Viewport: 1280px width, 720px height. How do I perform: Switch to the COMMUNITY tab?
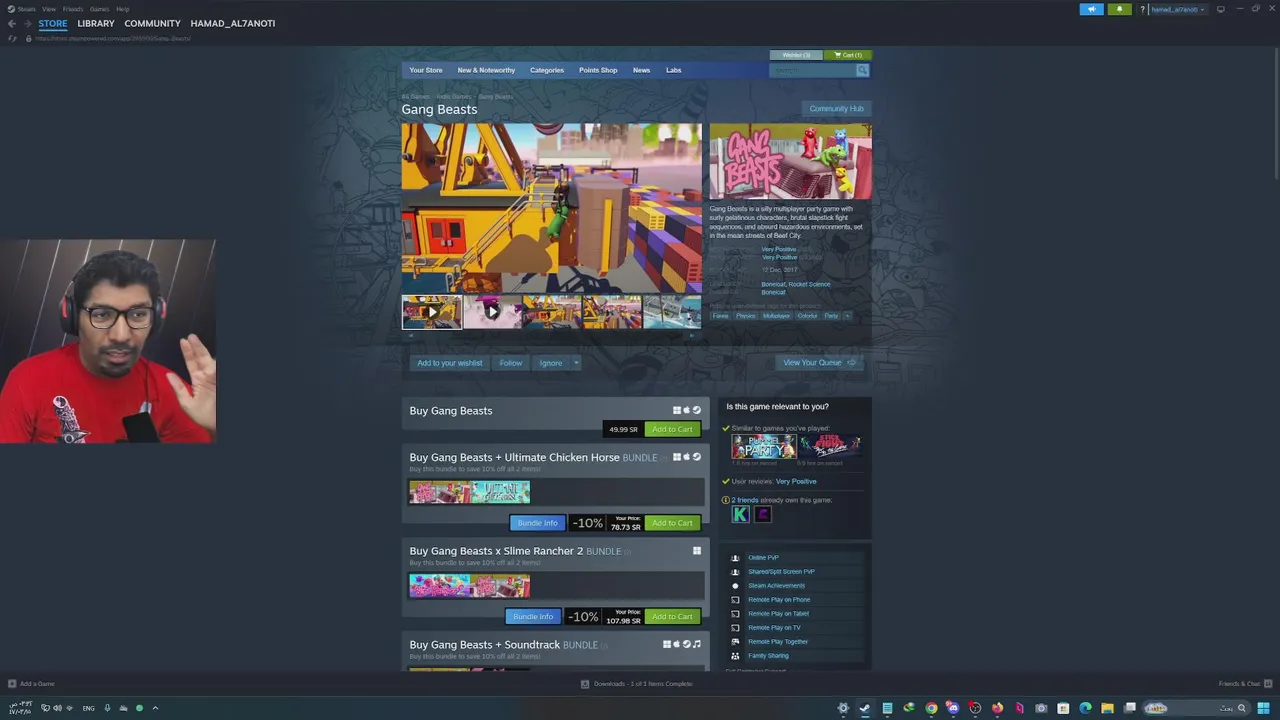(x=152, y=23)
